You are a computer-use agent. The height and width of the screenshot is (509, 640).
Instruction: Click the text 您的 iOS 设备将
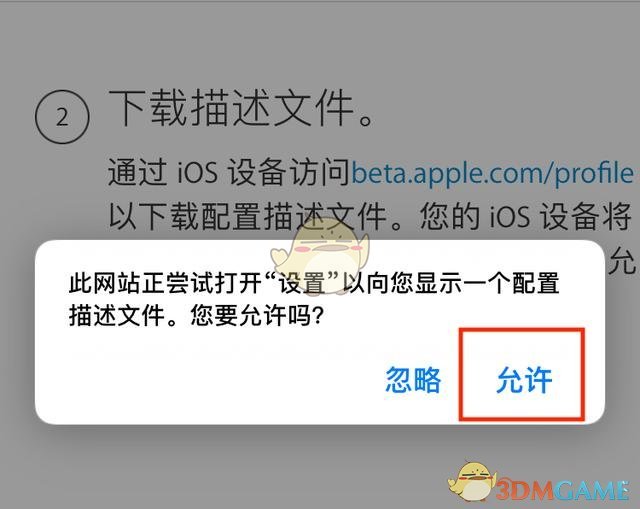(526, 216)
